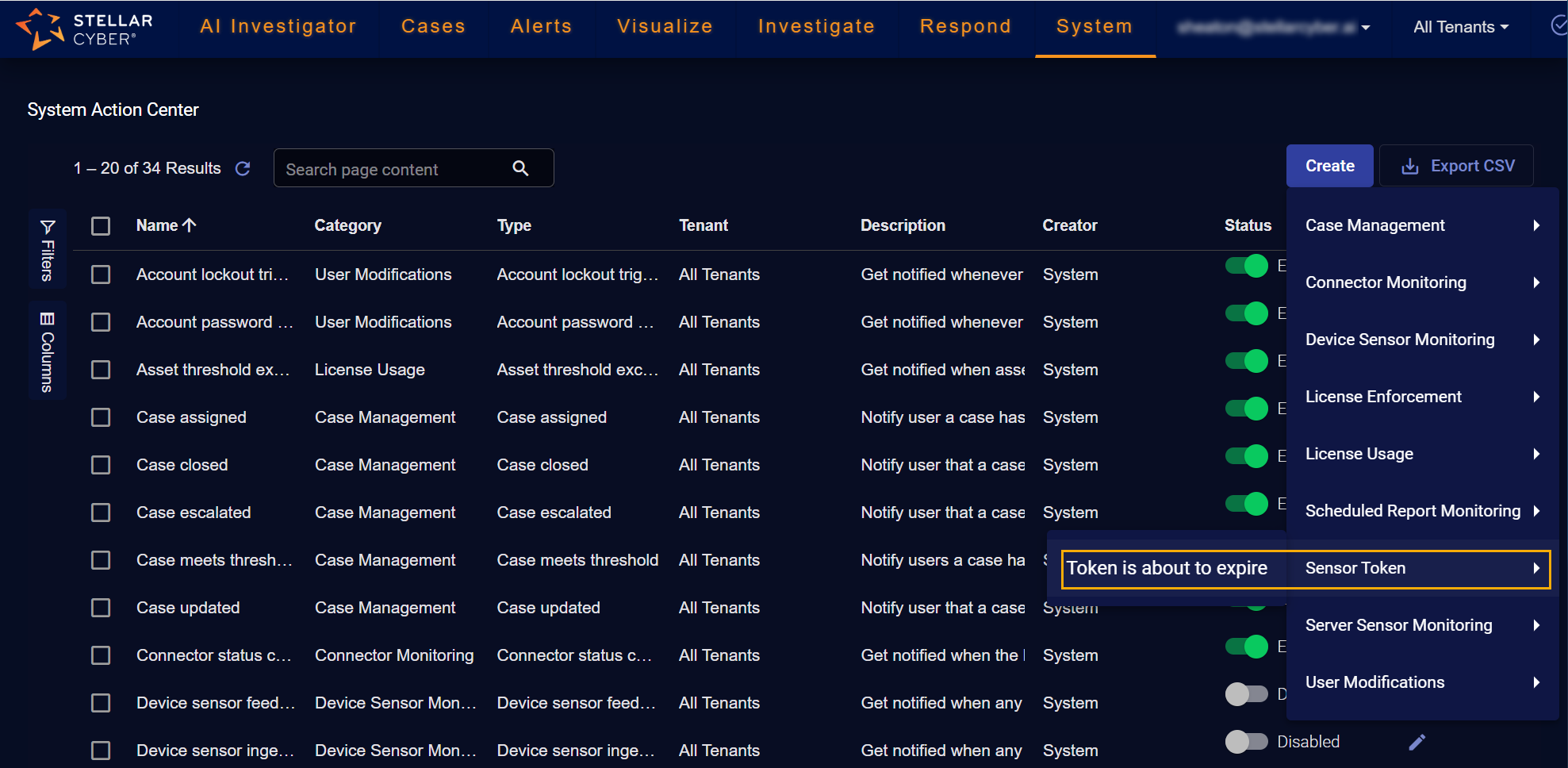Viewport: 1568px width, 768px height.
Task: Choose Token is about to expire
Action: [x=1167, y=568]
